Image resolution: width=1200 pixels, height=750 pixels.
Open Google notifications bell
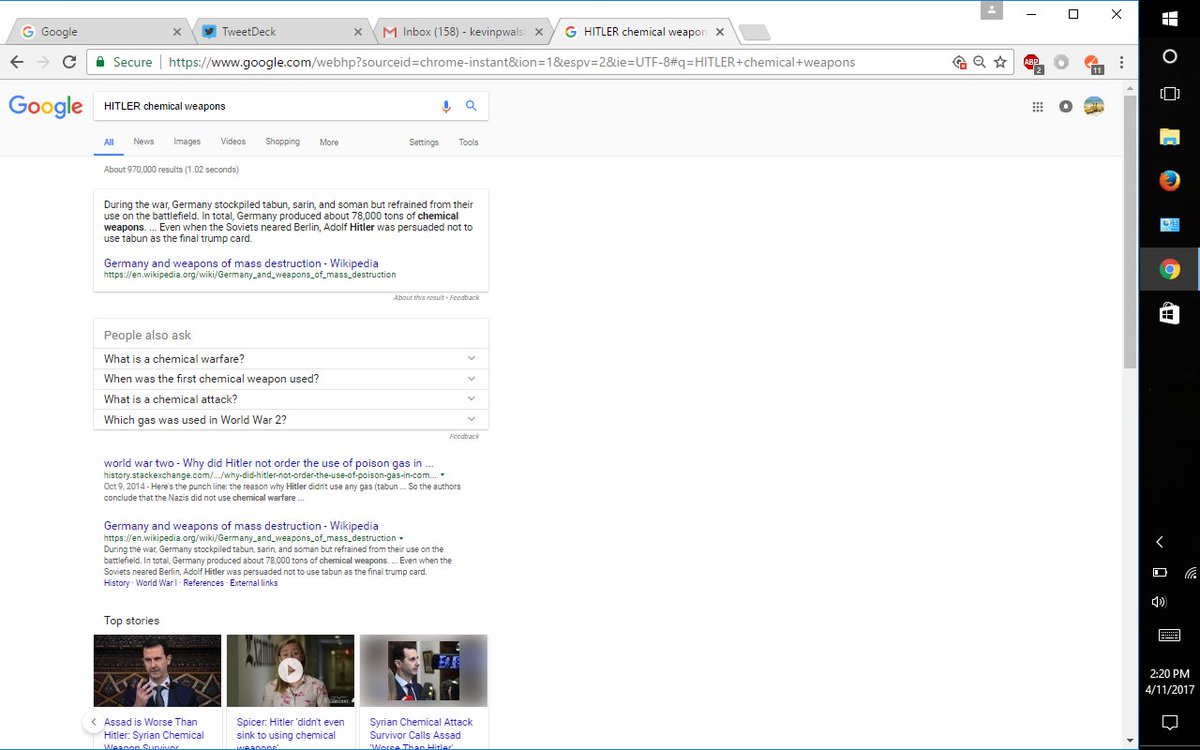point(1066,106)
